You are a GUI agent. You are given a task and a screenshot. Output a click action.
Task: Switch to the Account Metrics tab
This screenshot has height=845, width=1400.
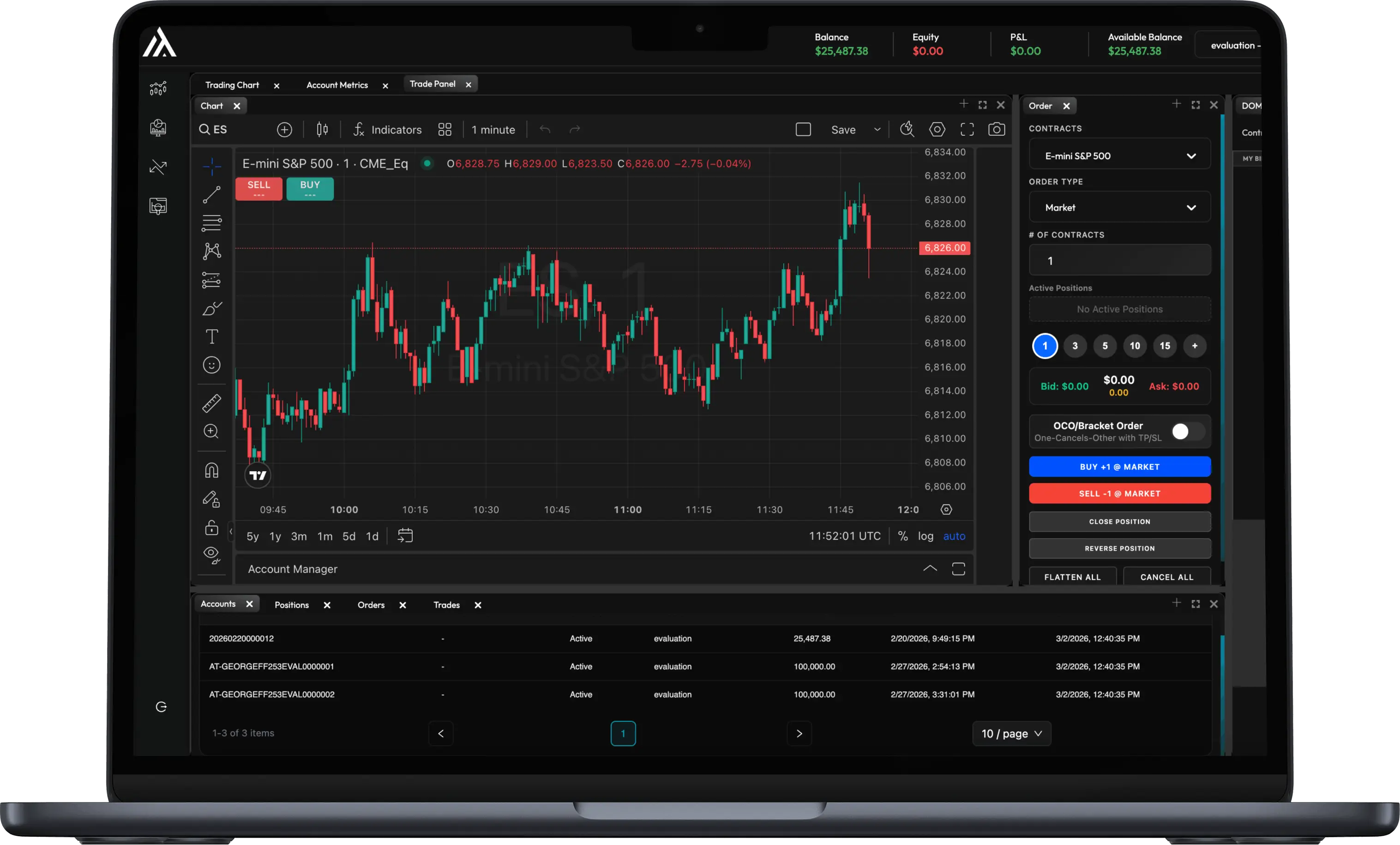pos(337,84)
